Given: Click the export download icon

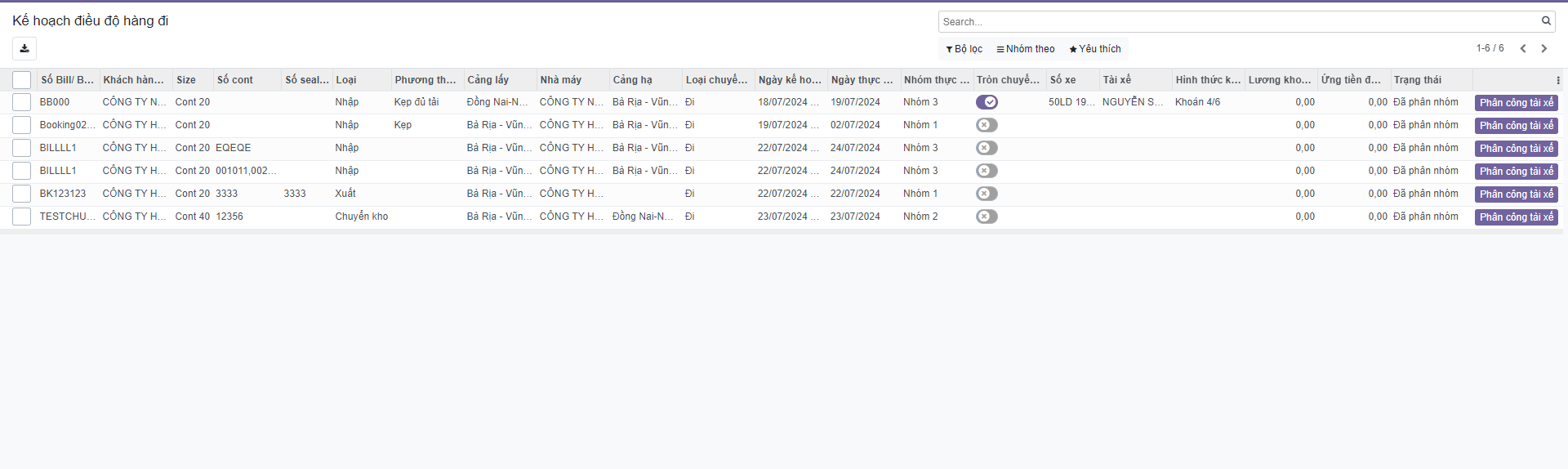Looking at the screenshot, I should 24,49.
